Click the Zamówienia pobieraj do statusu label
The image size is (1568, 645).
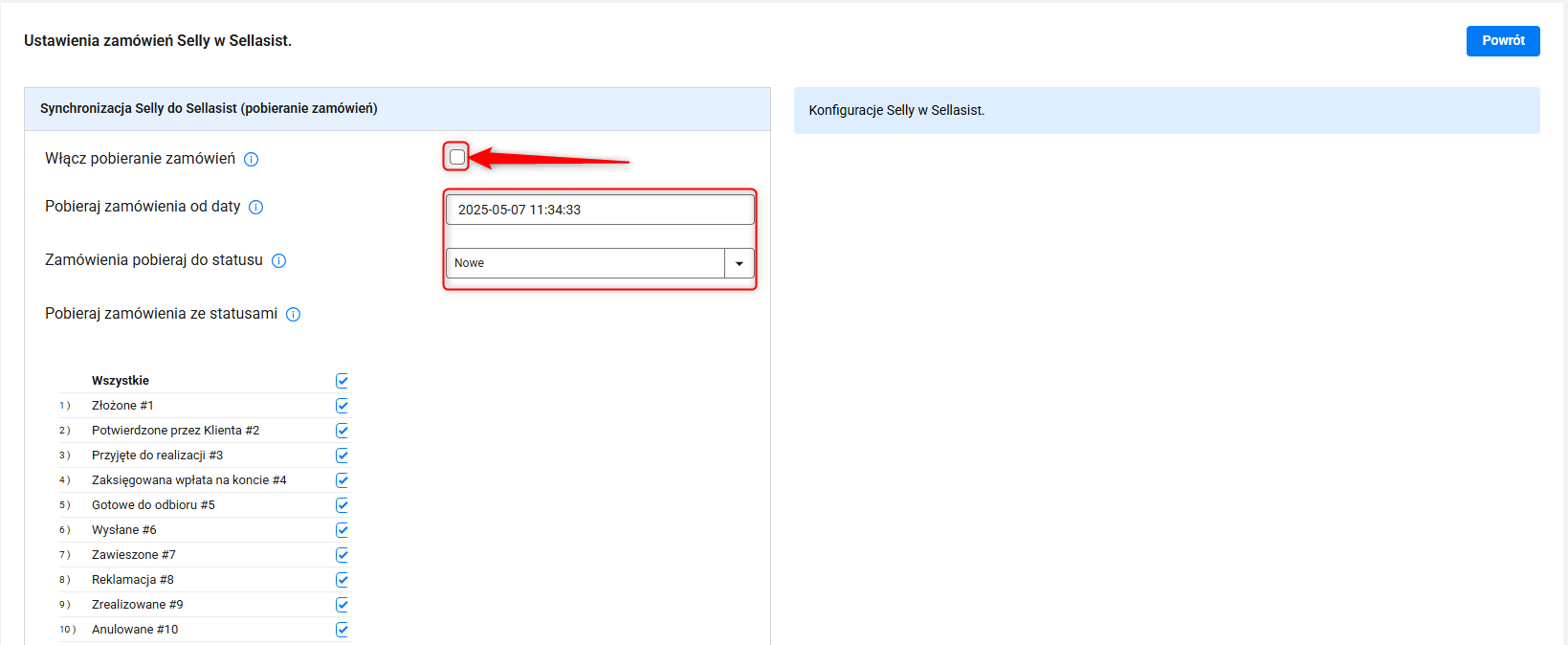click(154, 260)
